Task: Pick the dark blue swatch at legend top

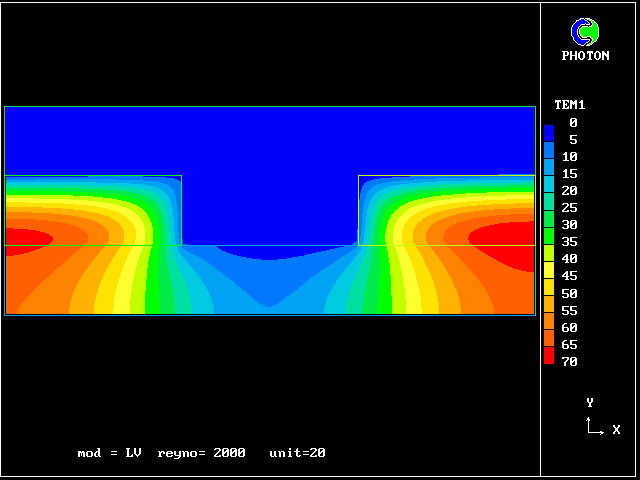Action: (x=549, y=130)
